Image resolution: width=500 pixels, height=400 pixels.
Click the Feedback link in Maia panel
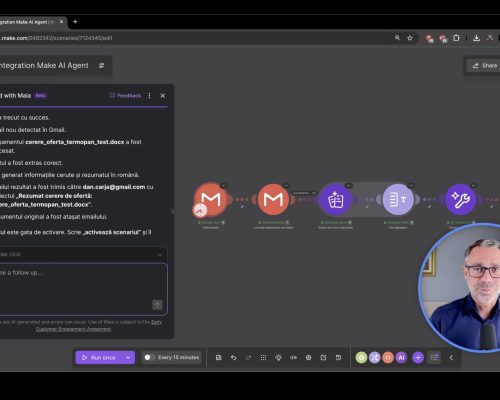tap(125, 96)
